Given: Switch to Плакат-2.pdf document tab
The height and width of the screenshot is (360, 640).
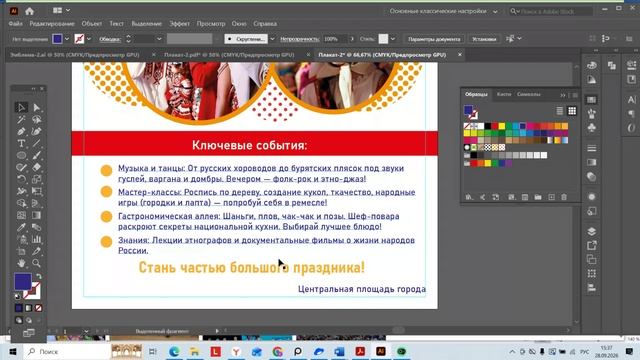Looking at the screenshot, I should pyautogui.click(x=229, y=54).
